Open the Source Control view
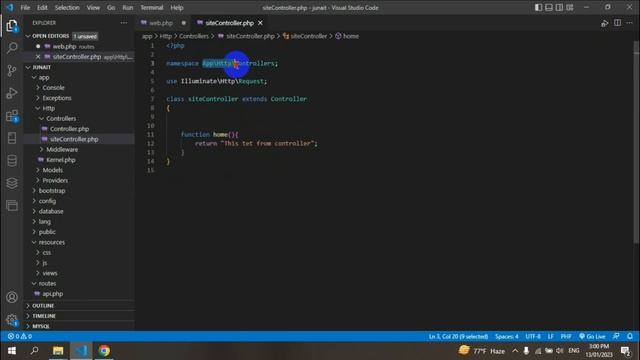 tap(12, 71)
